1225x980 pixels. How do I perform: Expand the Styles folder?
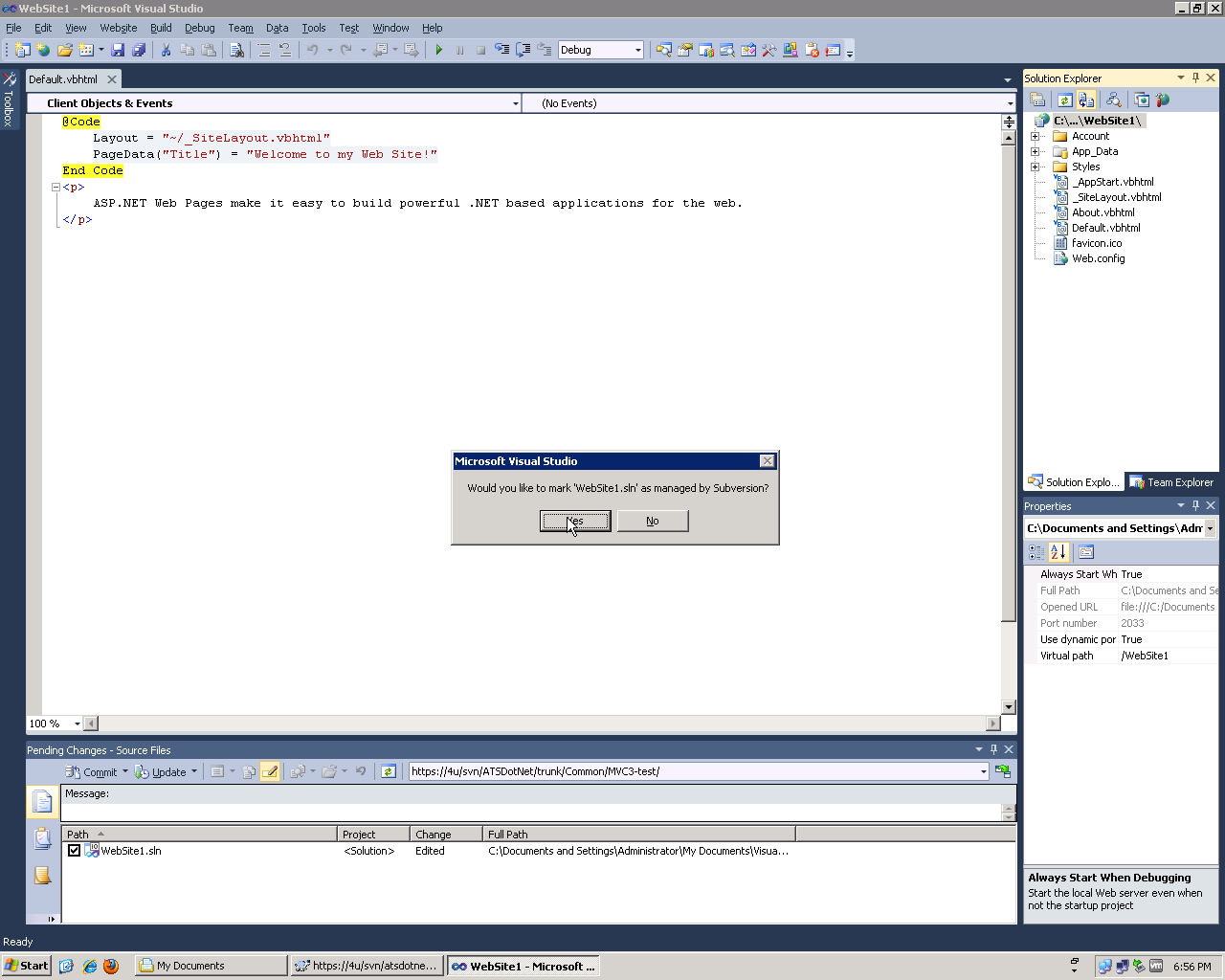(x=1035, y=167)
